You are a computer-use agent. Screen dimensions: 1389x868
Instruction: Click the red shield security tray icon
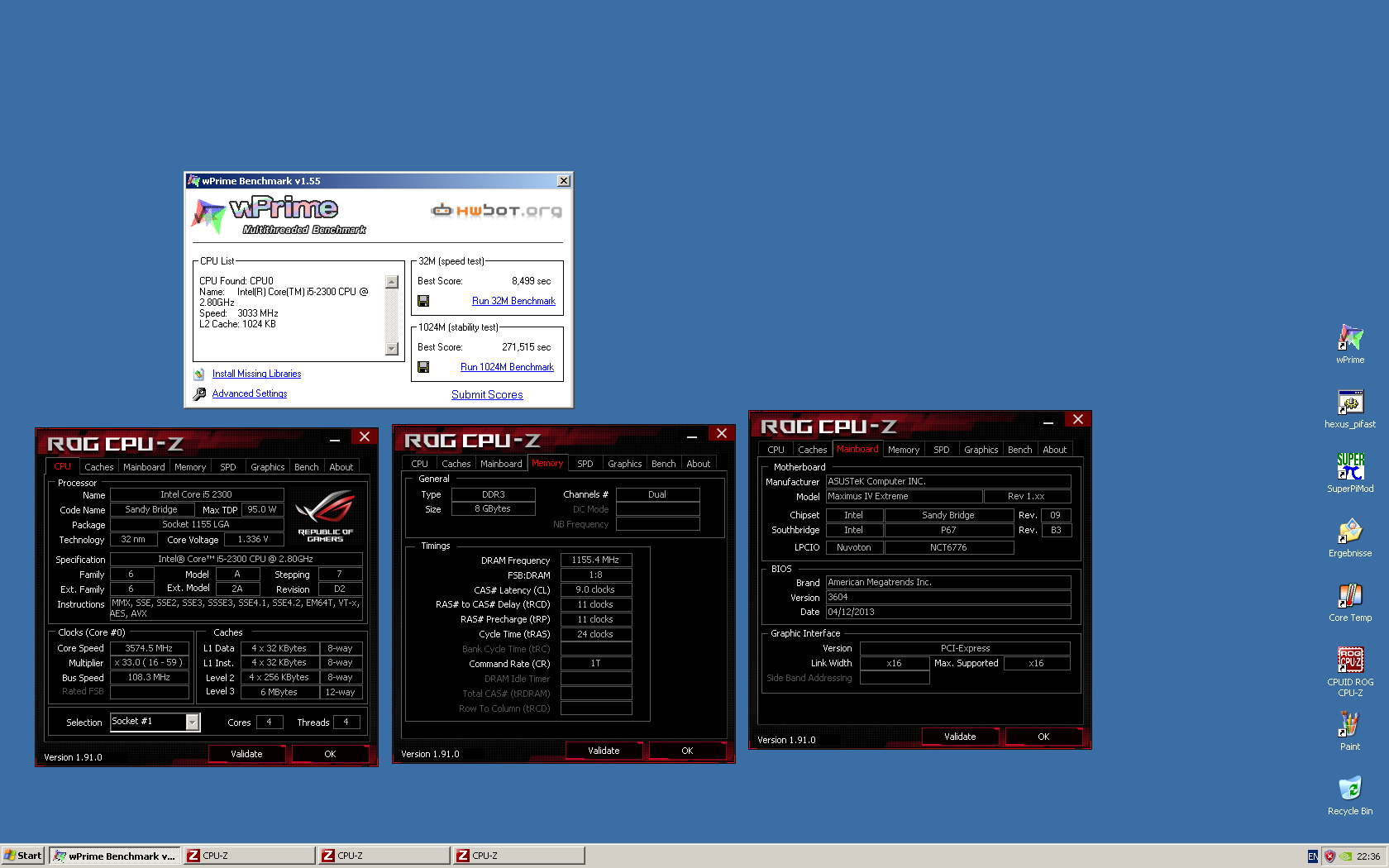(x=1329, y=856)
